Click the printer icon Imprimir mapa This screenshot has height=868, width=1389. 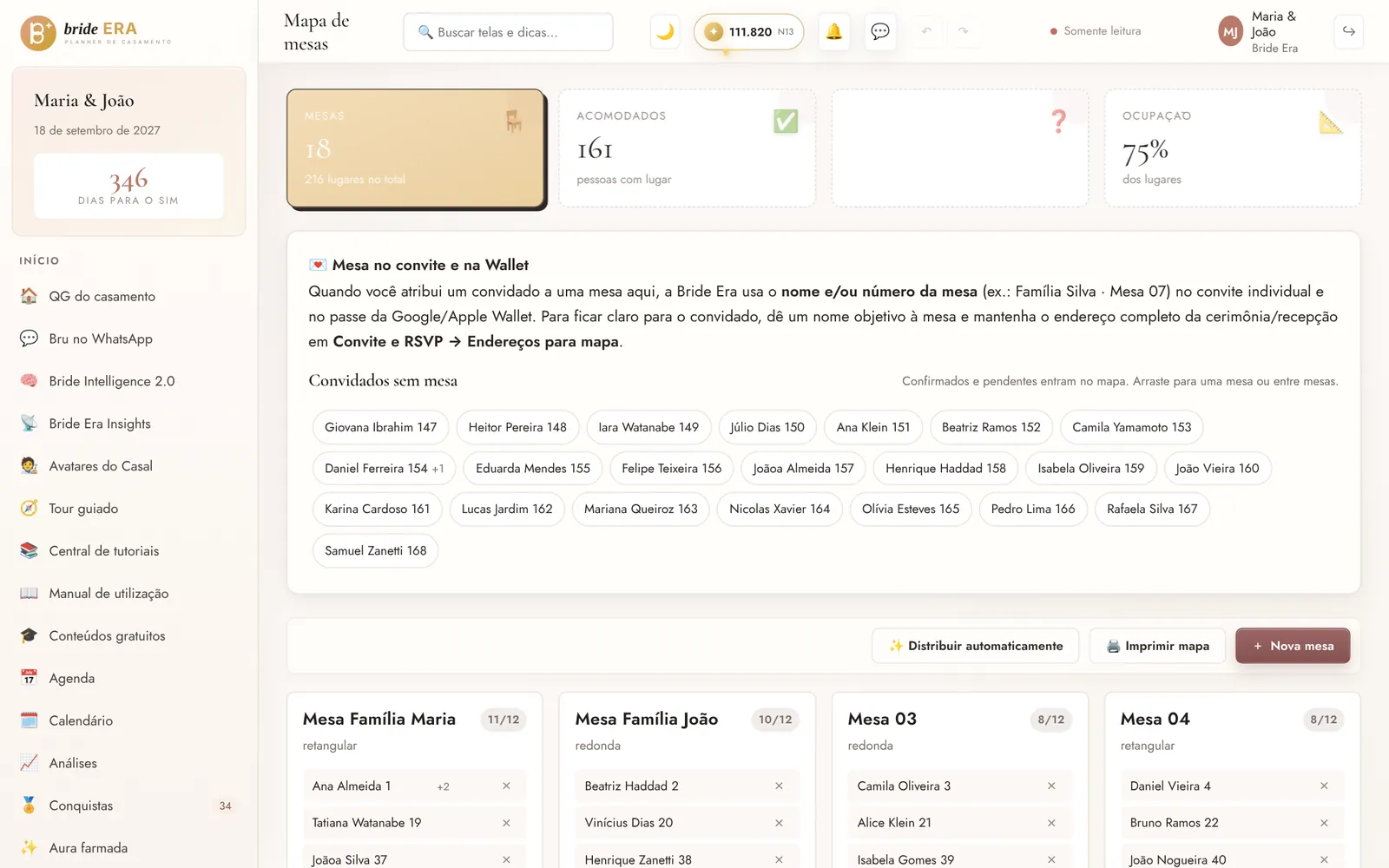point(1113,646)
